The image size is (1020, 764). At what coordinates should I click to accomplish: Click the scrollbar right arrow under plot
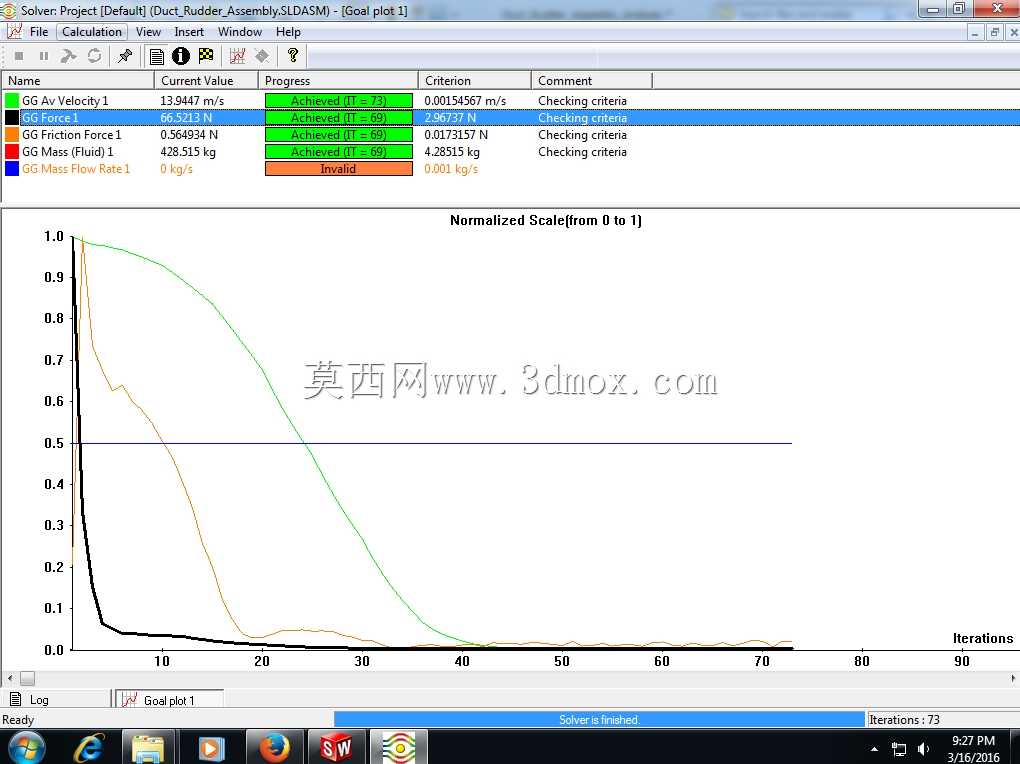click(x=1013, y=678)
